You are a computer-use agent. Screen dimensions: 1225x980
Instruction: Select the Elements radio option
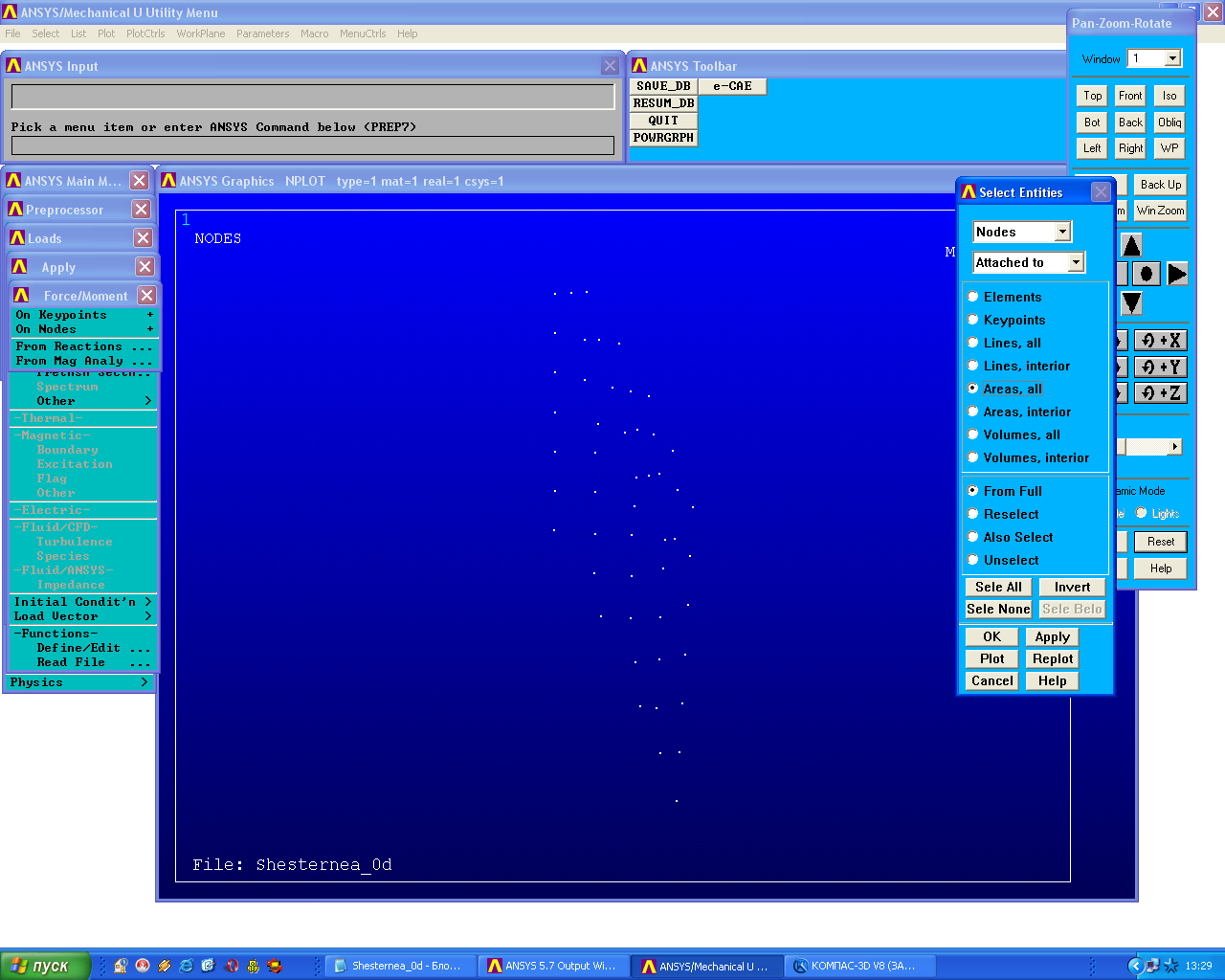click(1004, 297)
